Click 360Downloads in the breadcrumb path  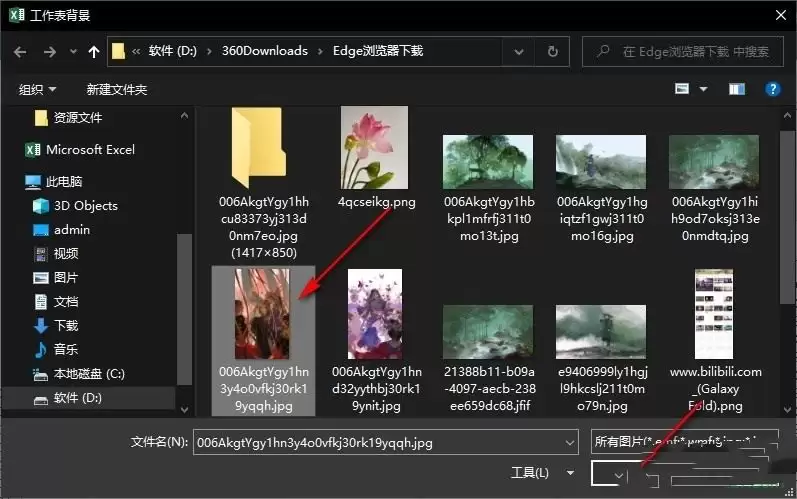click(x=264, y=51)
